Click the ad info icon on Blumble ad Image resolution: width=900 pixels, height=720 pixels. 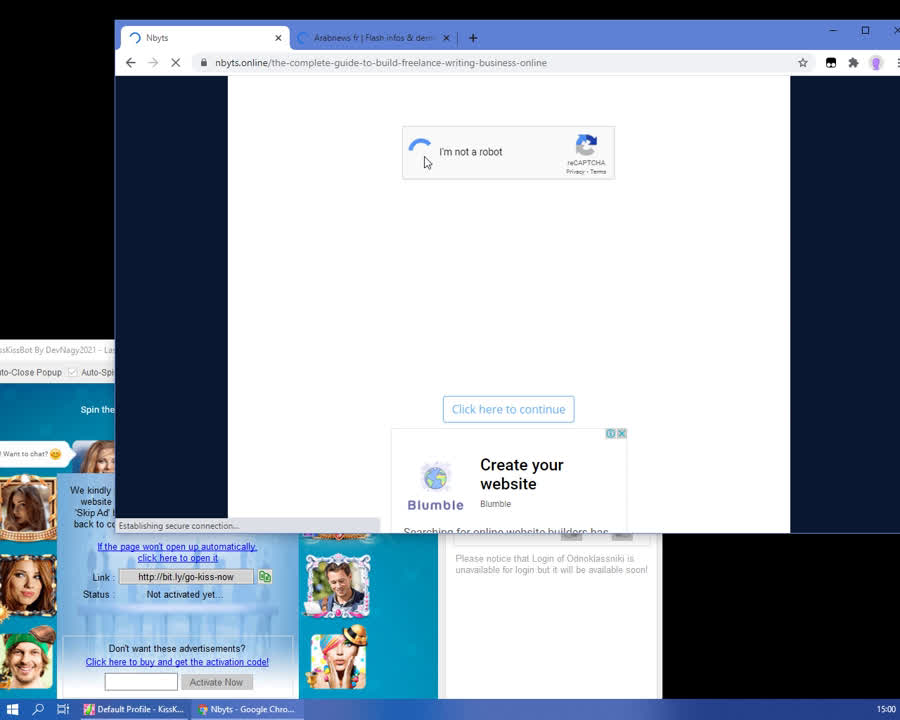pyautogui.click(x=610, y=434)
